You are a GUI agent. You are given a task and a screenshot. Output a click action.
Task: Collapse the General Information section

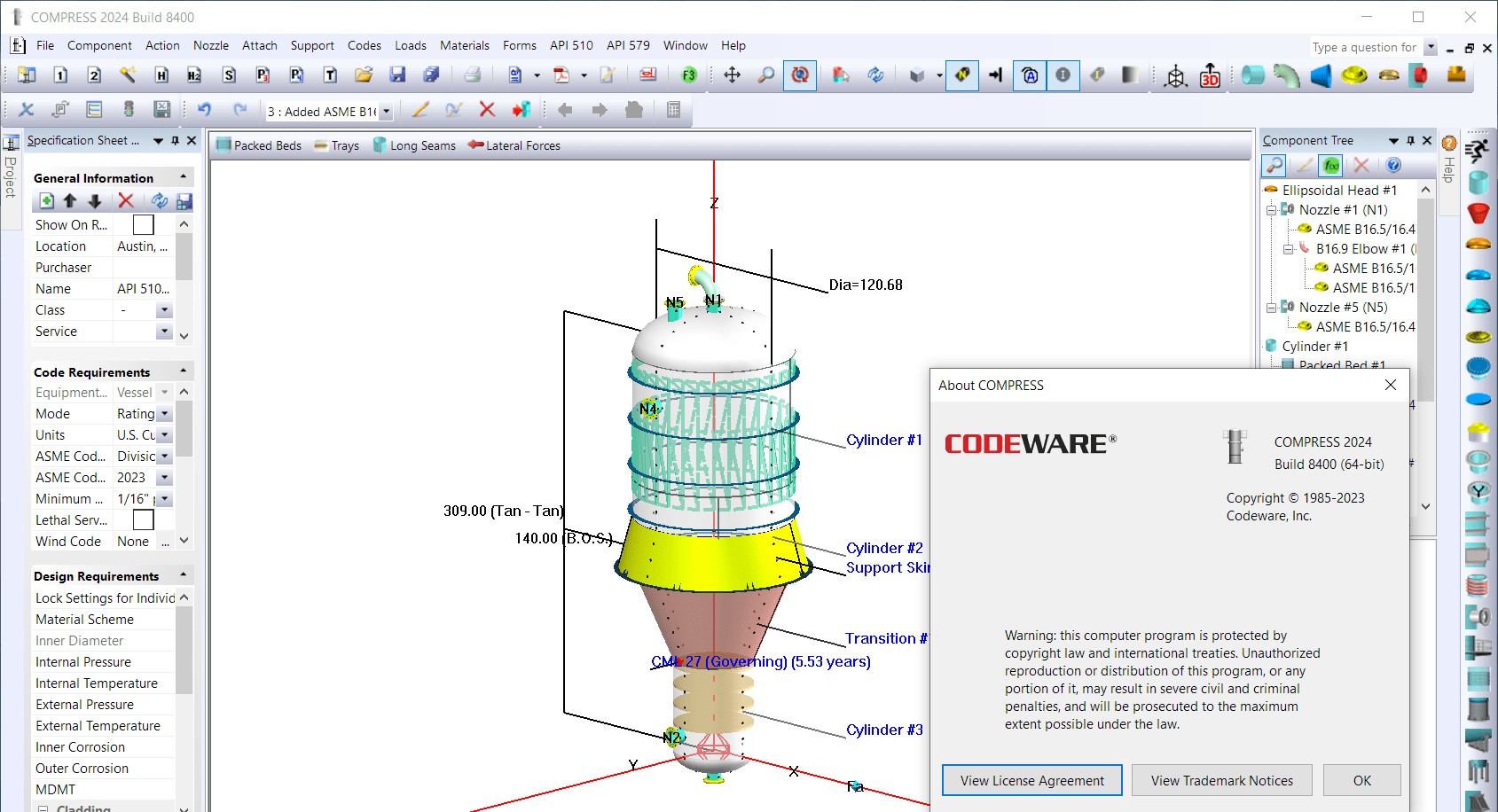184,177
